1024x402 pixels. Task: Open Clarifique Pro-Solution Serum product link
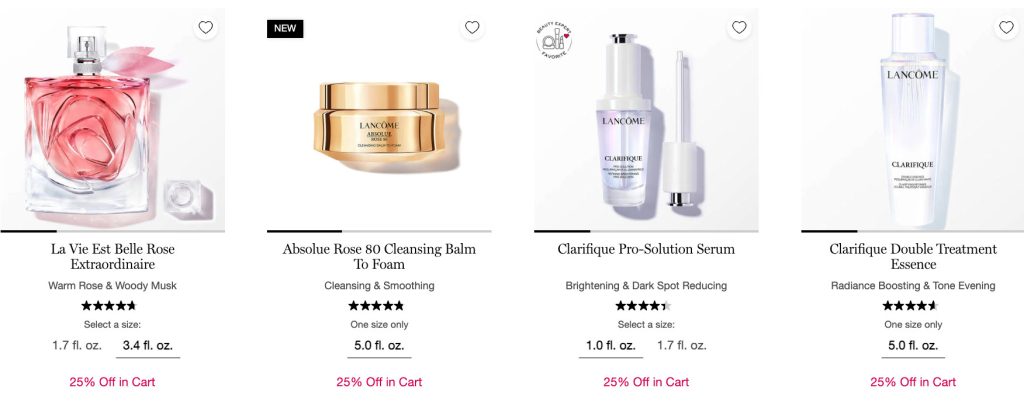click(646, 249)
